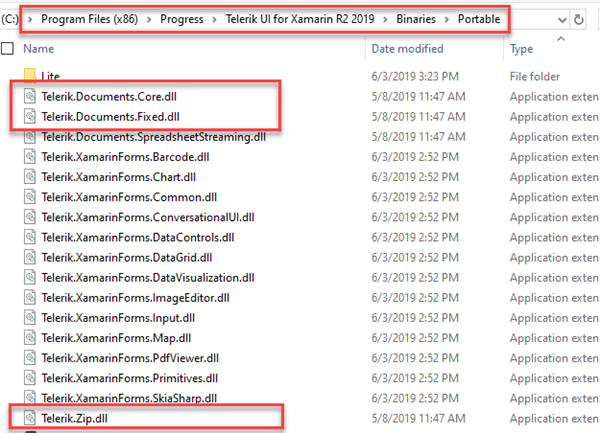This screenshot has height=433, width=600.
Task: Click the Telerik.XamarinForms.DataVisualization.dll file icon
Action: [x=30, y=277]
